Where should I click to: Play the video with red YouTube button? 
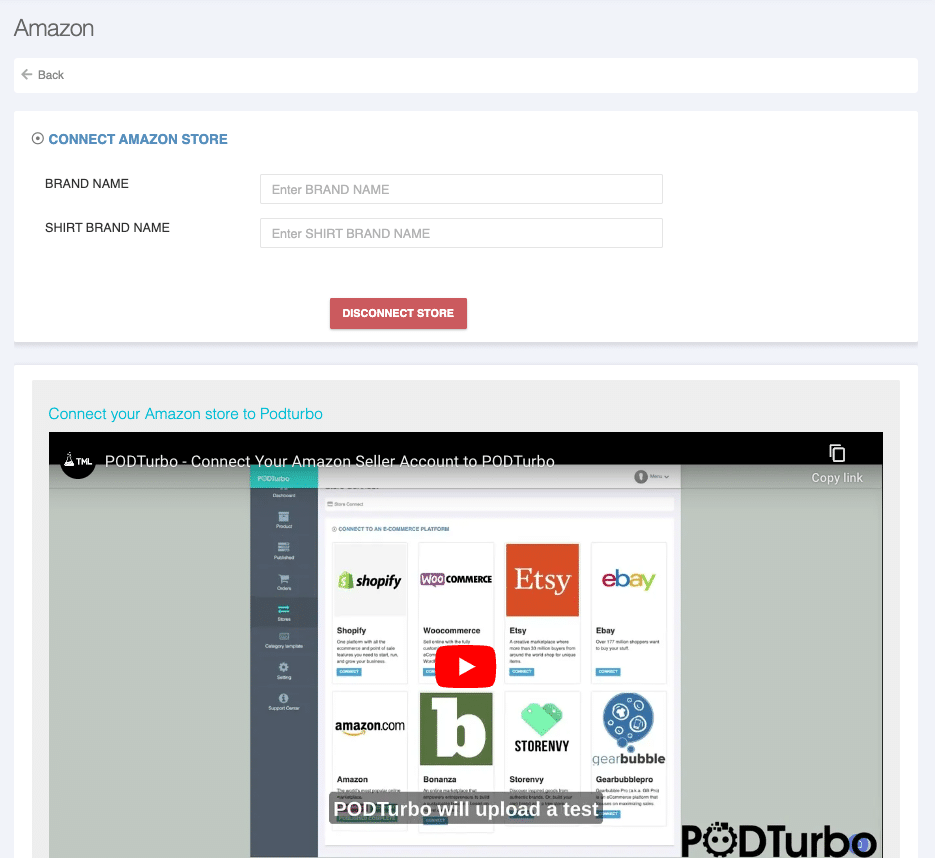[x=466, y=666]
